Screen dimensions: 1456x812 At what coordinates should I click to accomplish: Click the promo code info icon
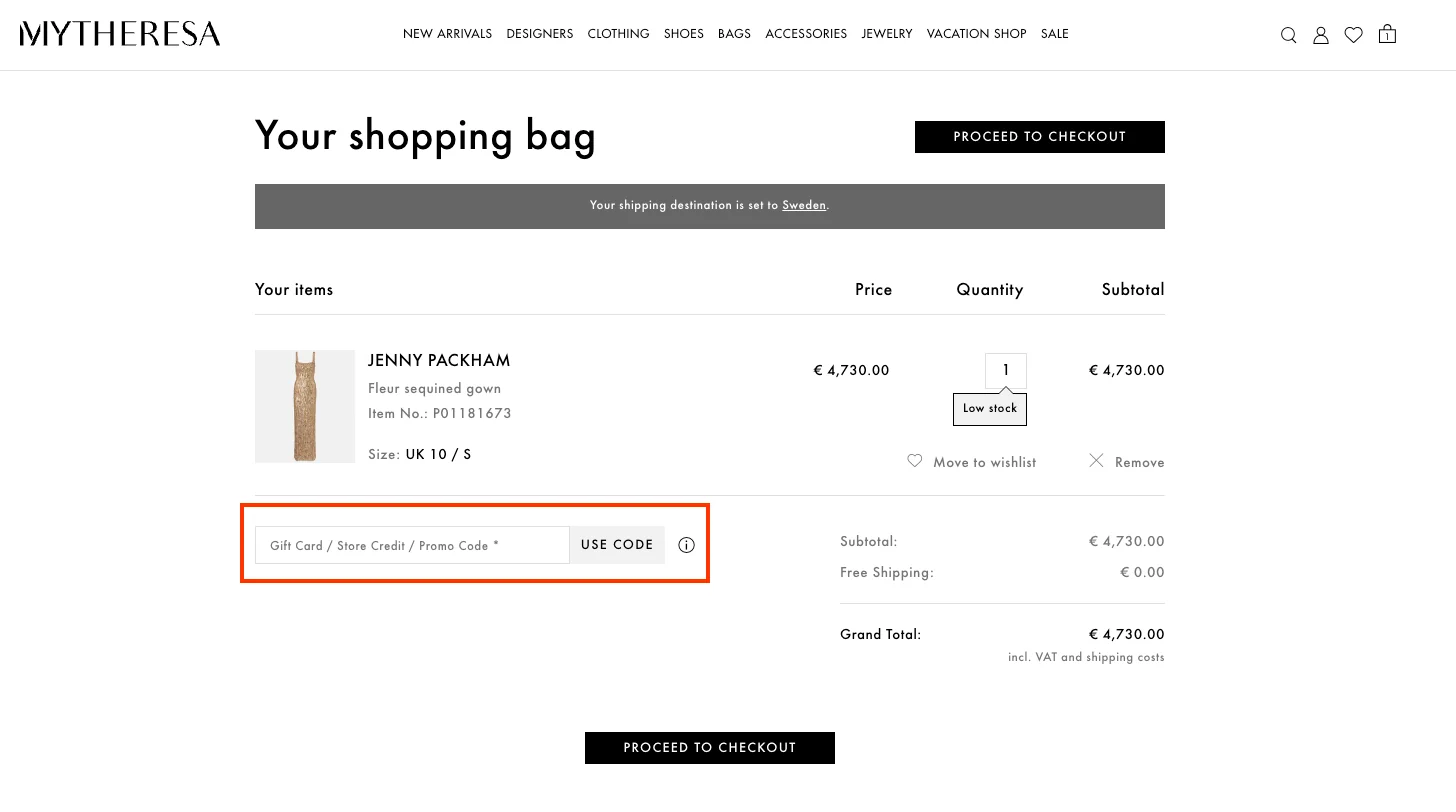686,545
